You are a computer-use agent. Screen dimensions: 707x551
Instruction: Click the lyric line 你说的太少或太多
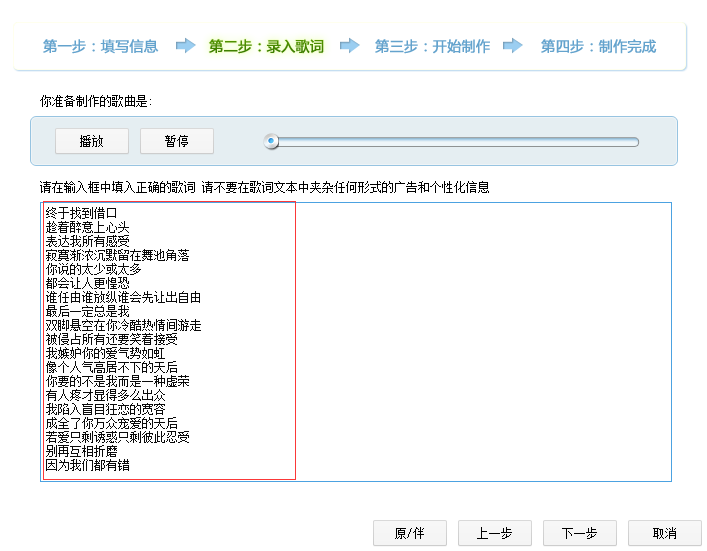[94, 269]
